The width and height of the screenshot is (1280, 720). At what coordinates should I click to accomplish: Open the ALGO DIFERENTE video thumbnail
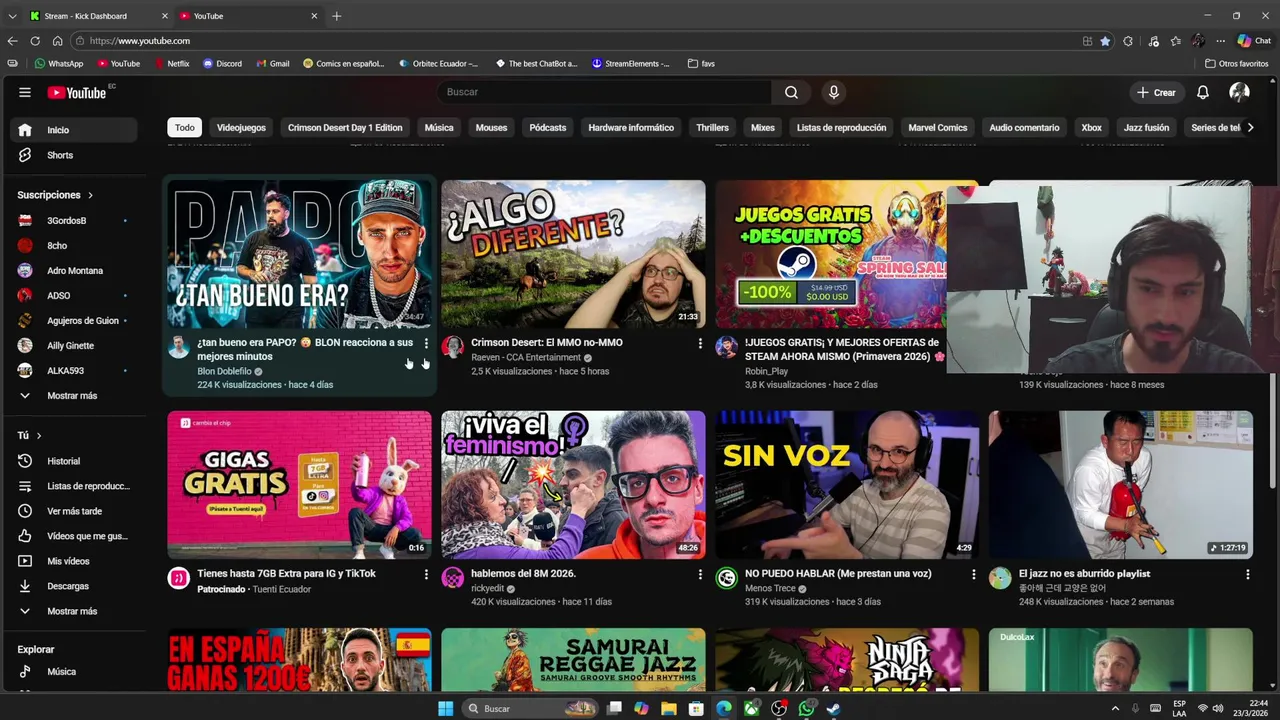click(573, 254)
